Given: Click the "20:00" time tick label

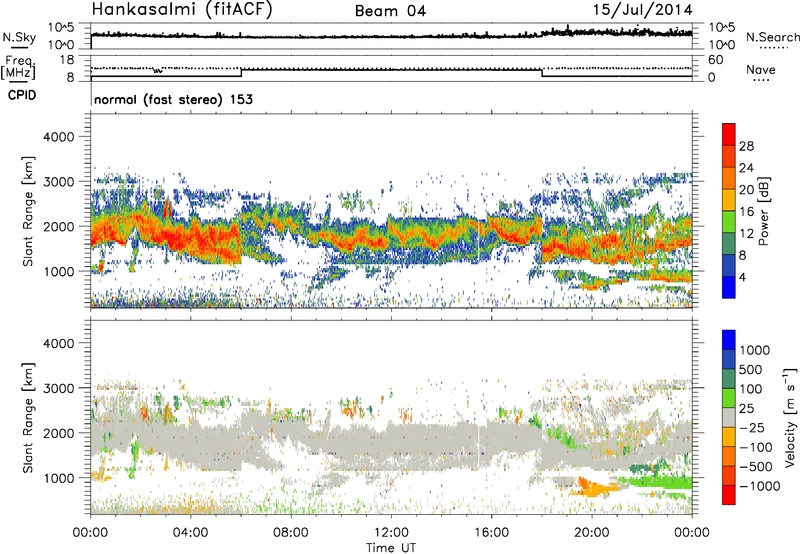Looking at the screenshot, I should tap(592, 533).
